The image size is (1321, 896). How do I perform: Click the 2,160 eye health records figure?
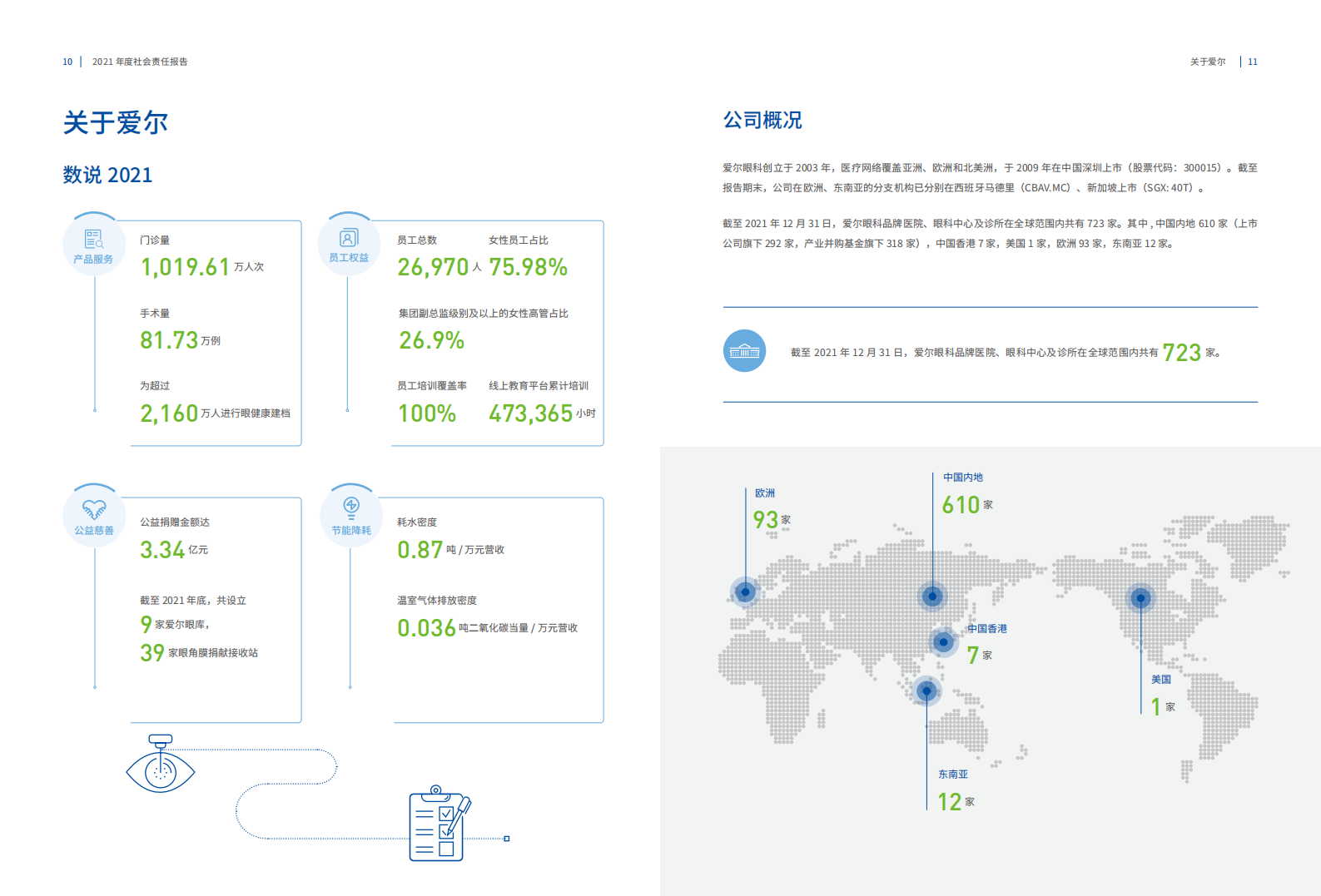pos(169,413)
